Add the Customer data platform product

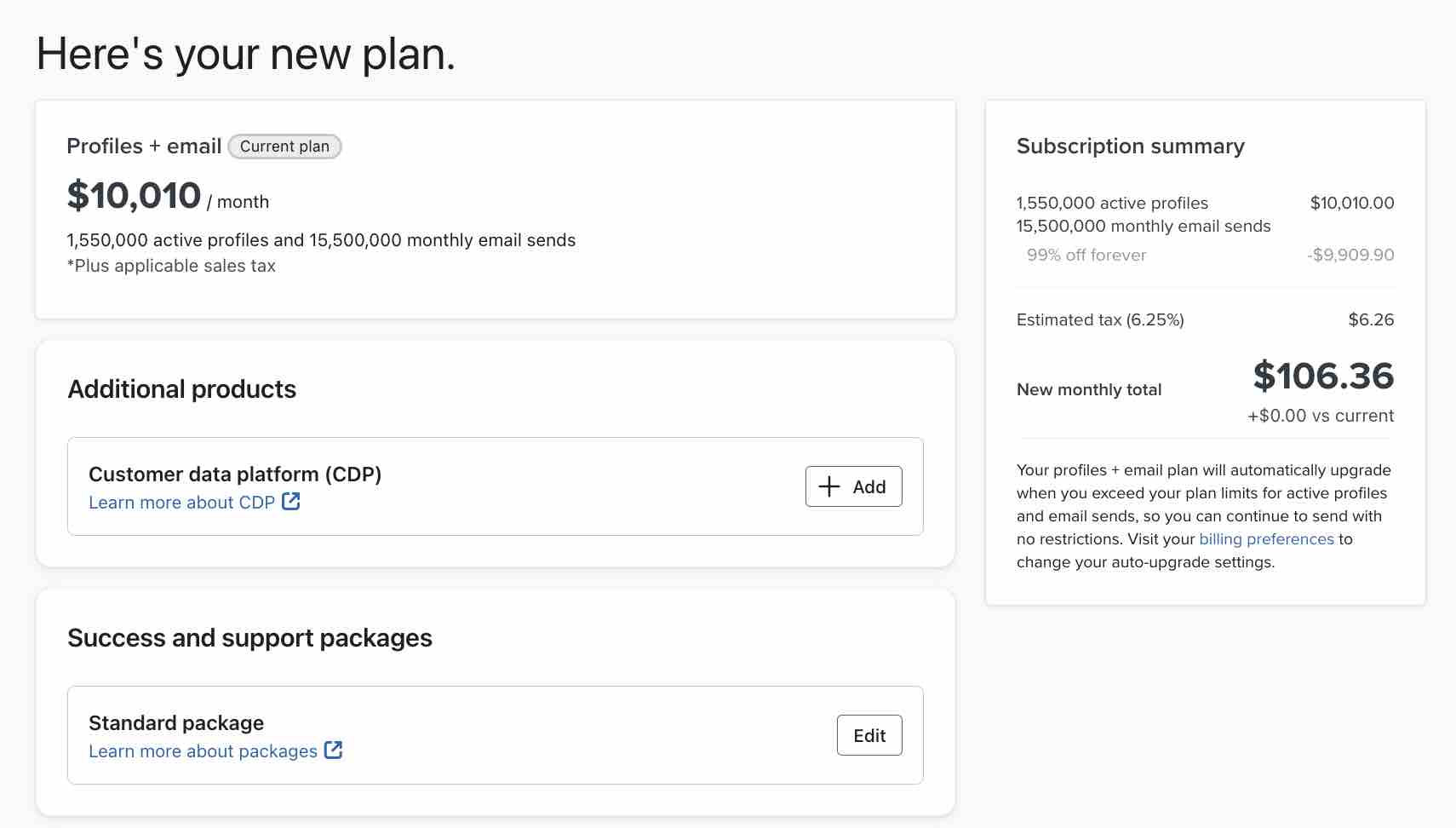point(854,486)
